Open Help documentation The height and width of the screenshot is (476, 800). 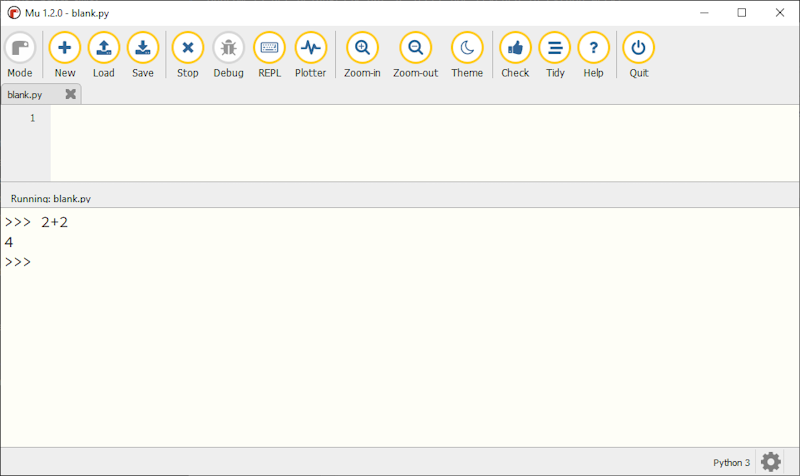pos(593,55)
